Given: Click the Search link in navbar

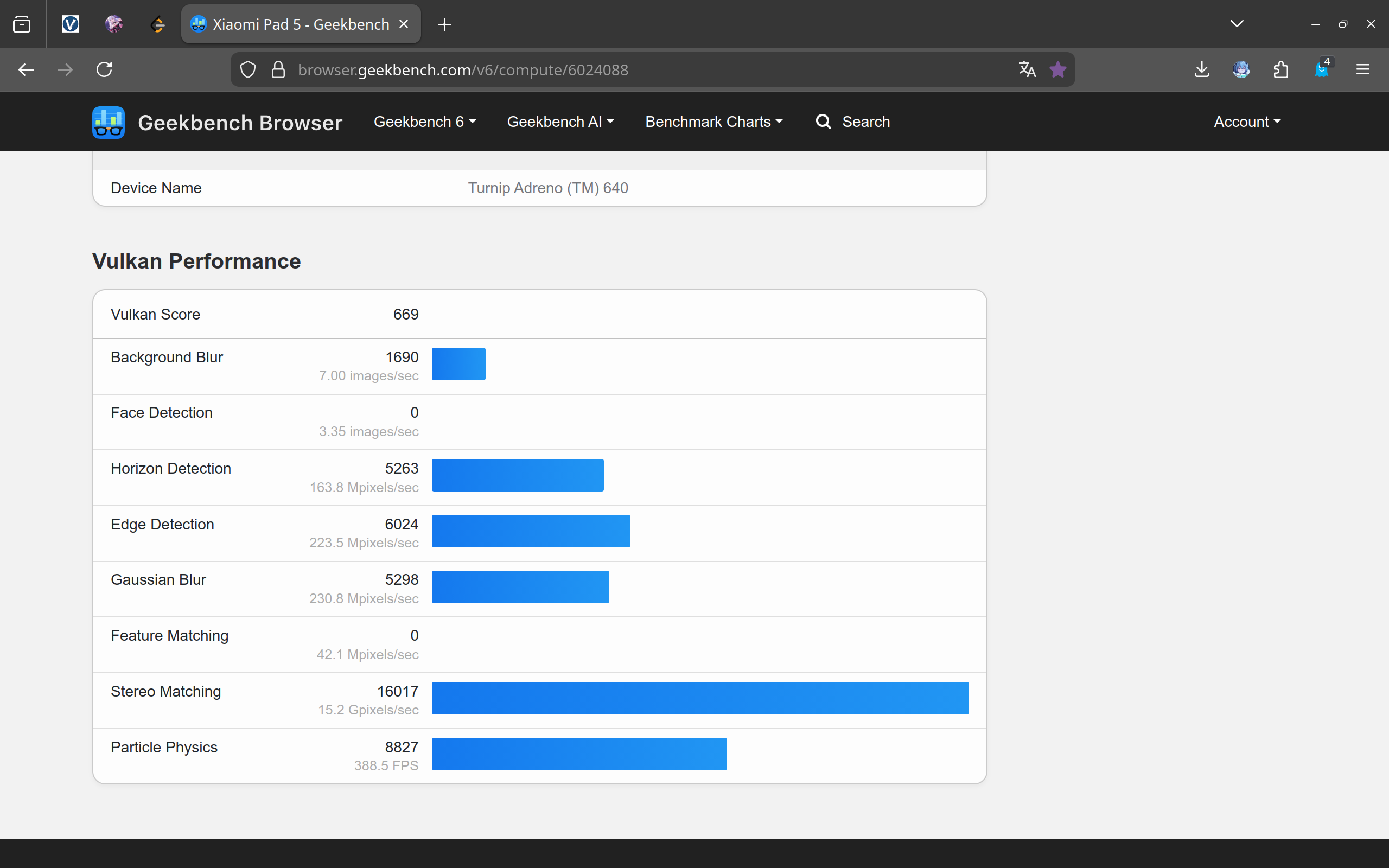Looking at the screenshot, I should click(853, 122).
